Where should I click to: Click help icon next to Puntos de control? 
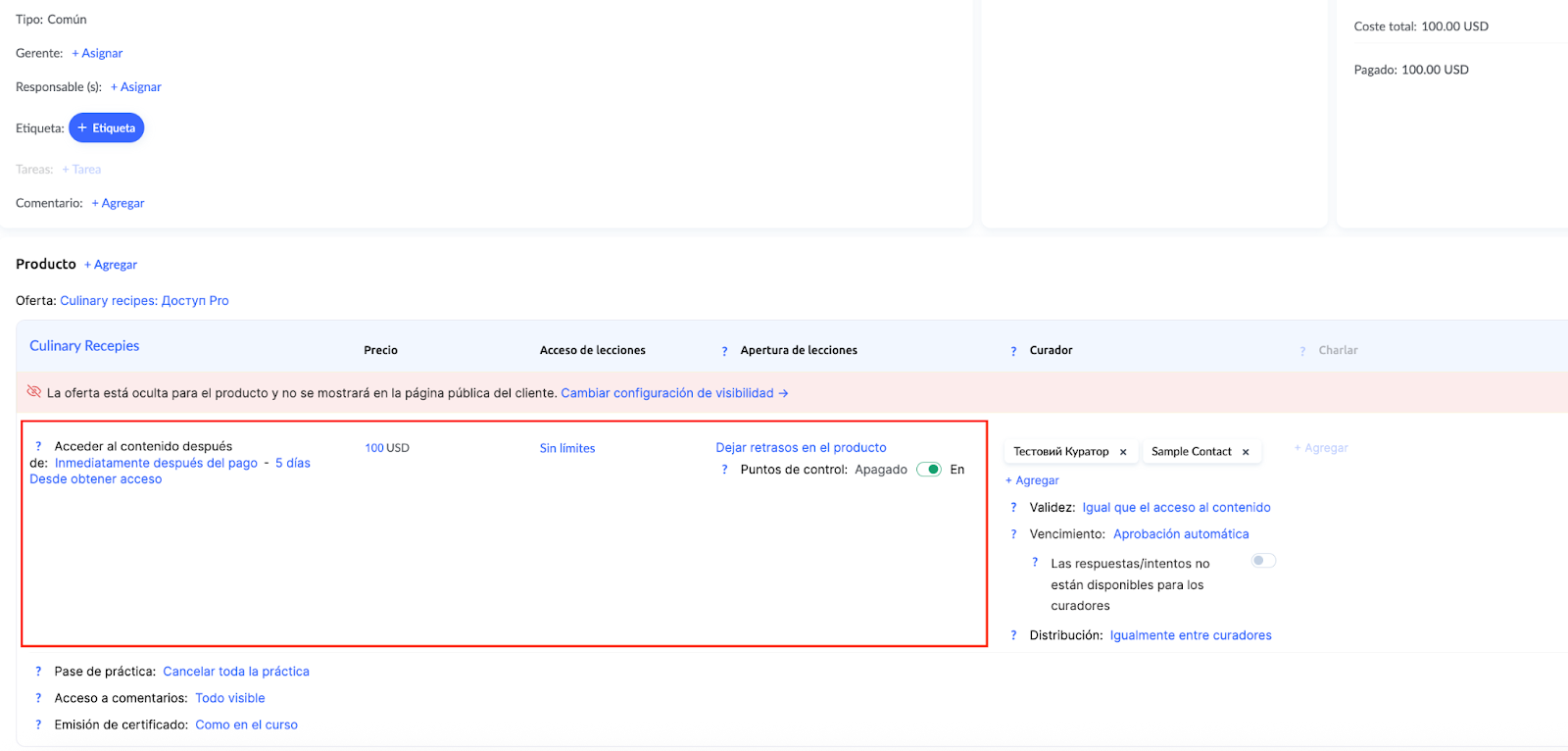click(x=724, y=470)
